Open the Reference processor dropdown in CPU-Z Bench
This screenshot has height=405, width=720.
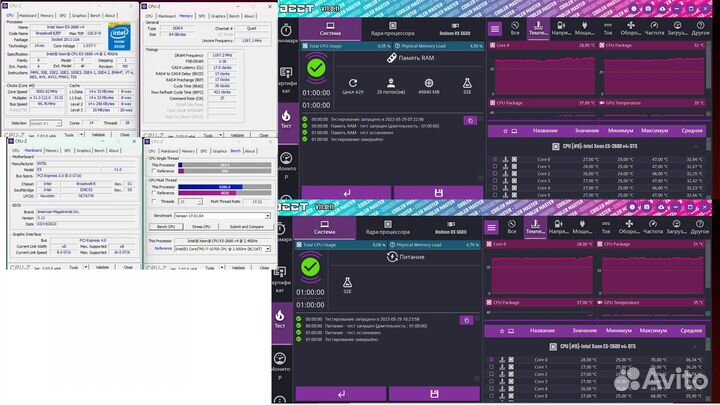(x=222, y=249)
